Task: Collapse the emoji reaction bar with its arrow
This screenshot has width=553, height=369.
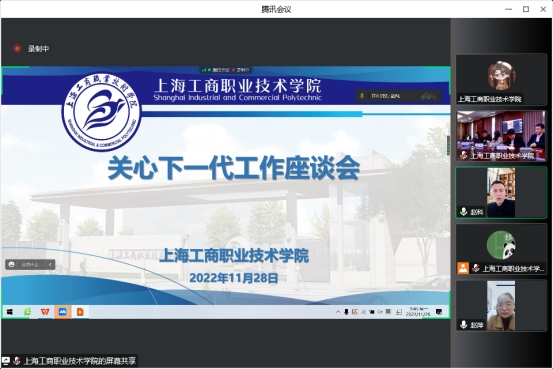Action: (50, 264)
